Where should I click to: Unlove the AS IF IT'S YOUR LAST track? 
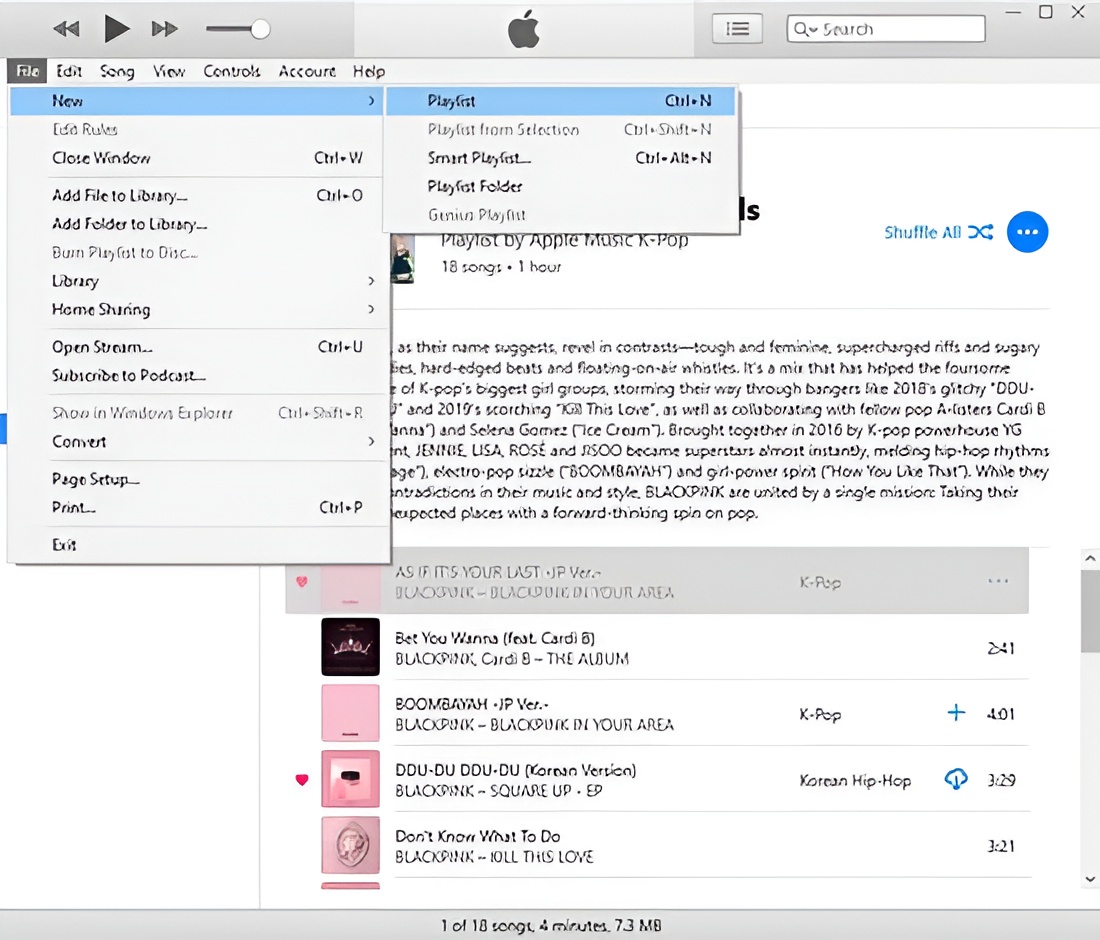coord(301,581)
